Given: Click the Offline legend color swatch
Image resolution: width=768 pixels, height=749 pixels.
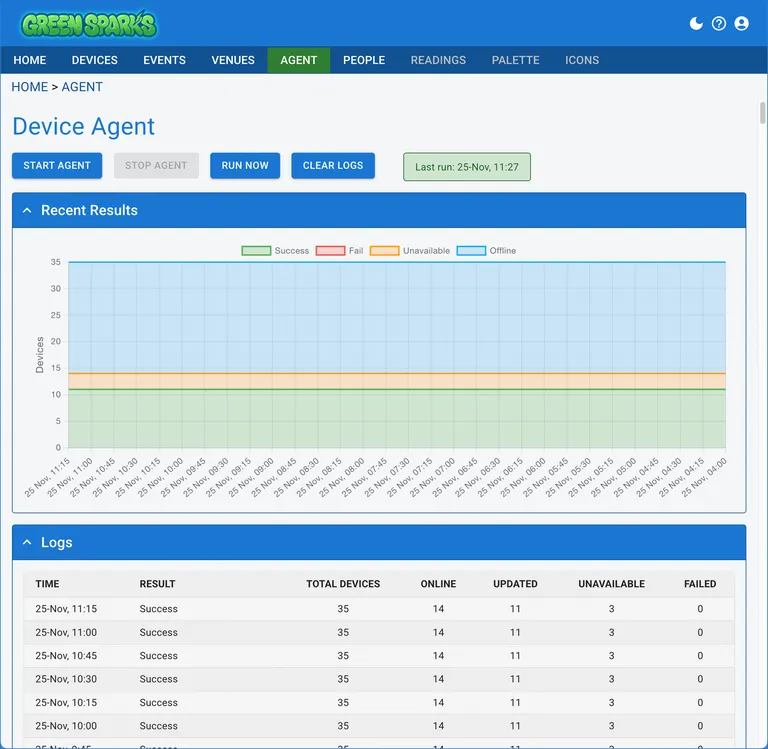Looking at the screenshot, I should pos(471,251).
